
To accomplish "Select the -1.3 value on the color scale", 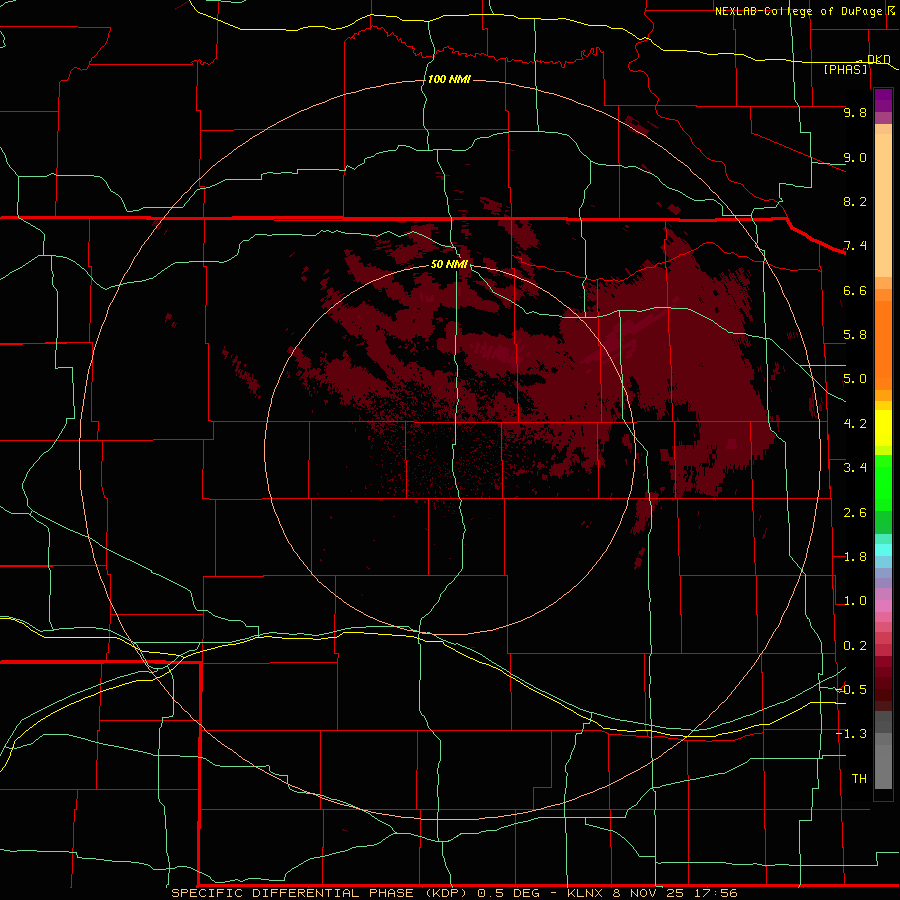I will (851, 734).
